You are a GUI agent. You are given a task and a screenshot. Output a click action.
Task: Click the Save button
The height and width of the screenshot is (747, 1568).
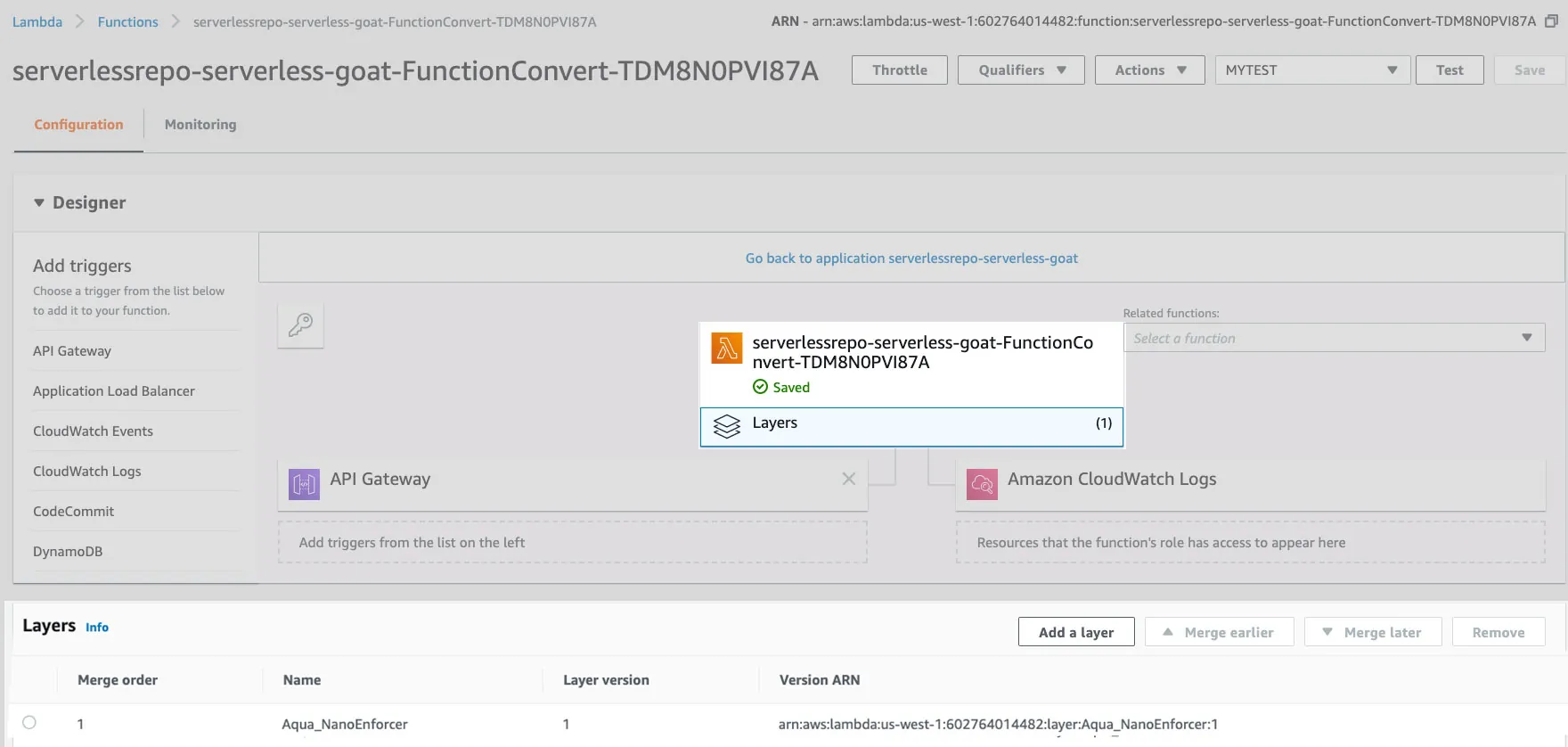tap(1529, 70)
